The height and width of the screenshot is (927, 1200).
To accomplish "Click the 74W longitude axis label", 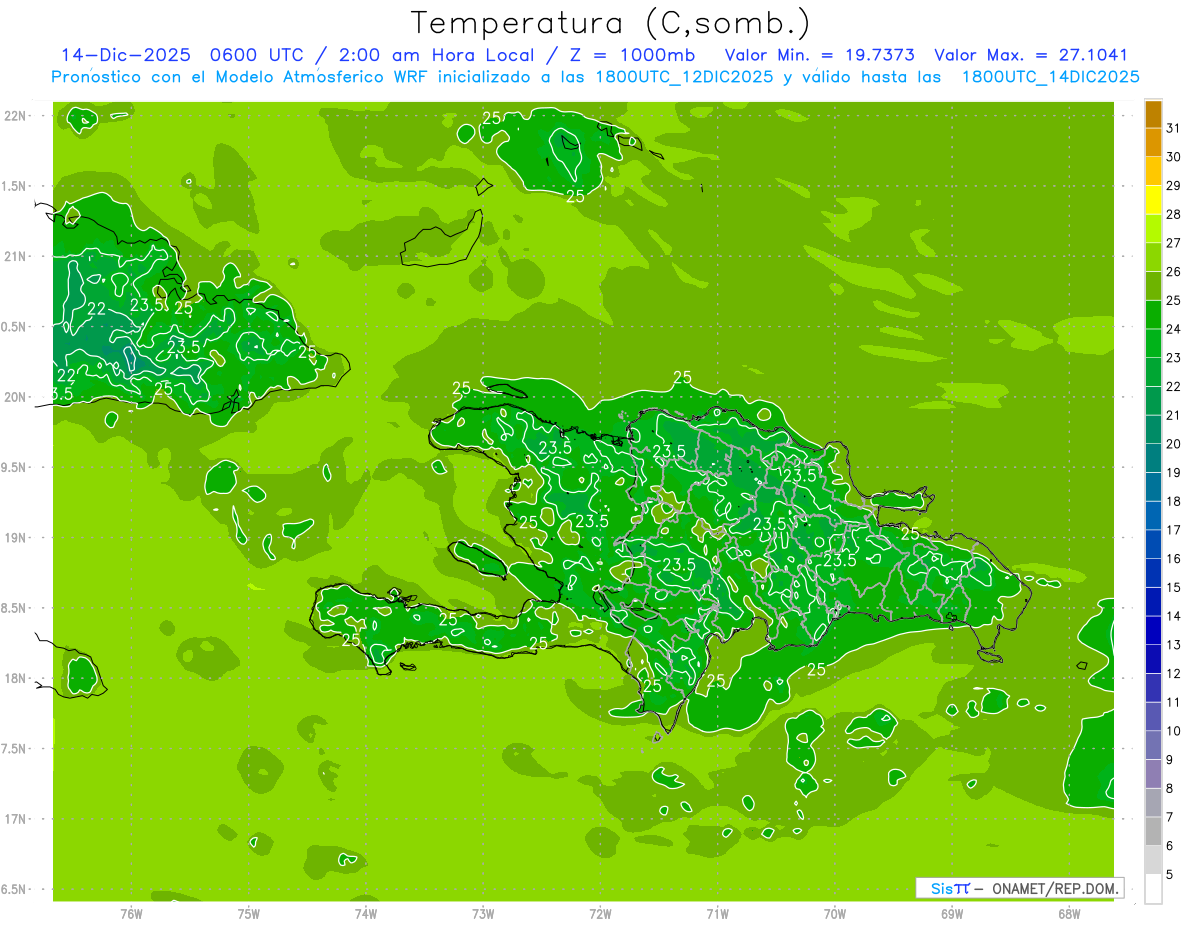I will tap(365, 913).
